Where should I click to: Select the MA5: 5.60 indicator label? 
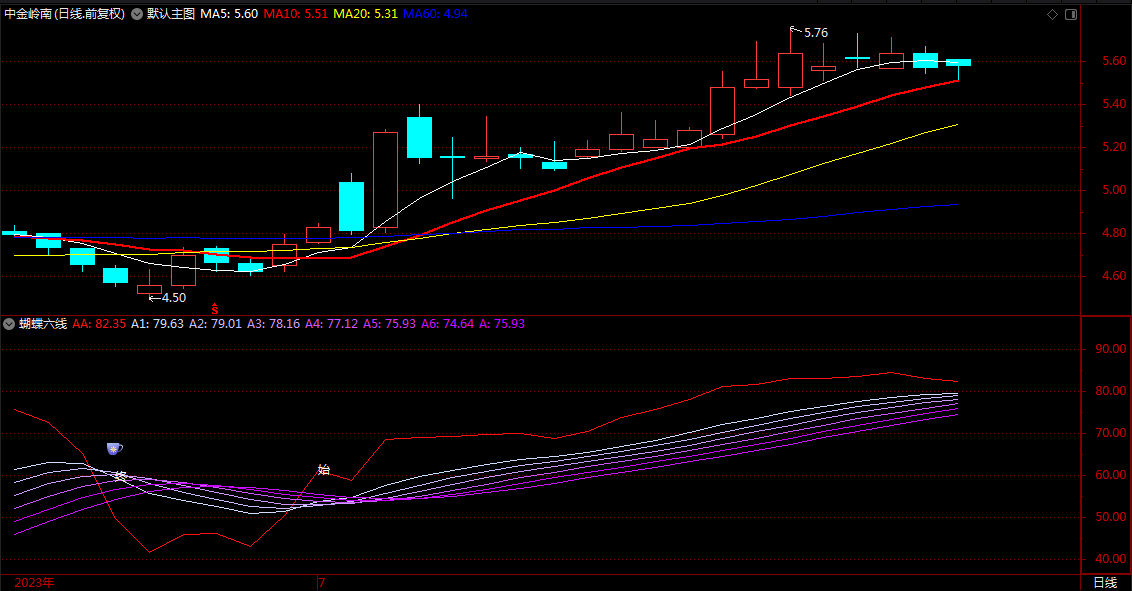tap(229, 14)
